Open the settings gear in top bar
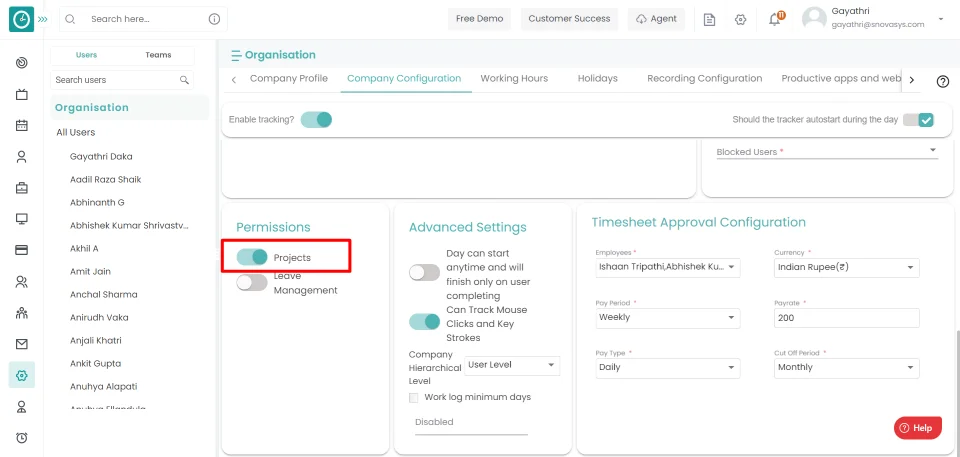960x457 pixels. tap(740, 19)
